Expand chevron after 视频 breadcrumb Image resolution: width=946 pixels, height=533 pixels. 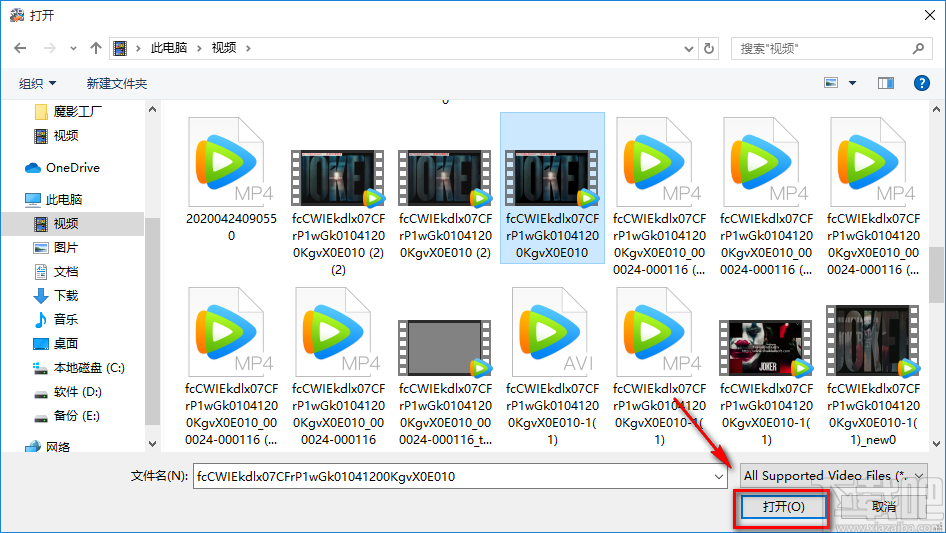coord(248,48)
